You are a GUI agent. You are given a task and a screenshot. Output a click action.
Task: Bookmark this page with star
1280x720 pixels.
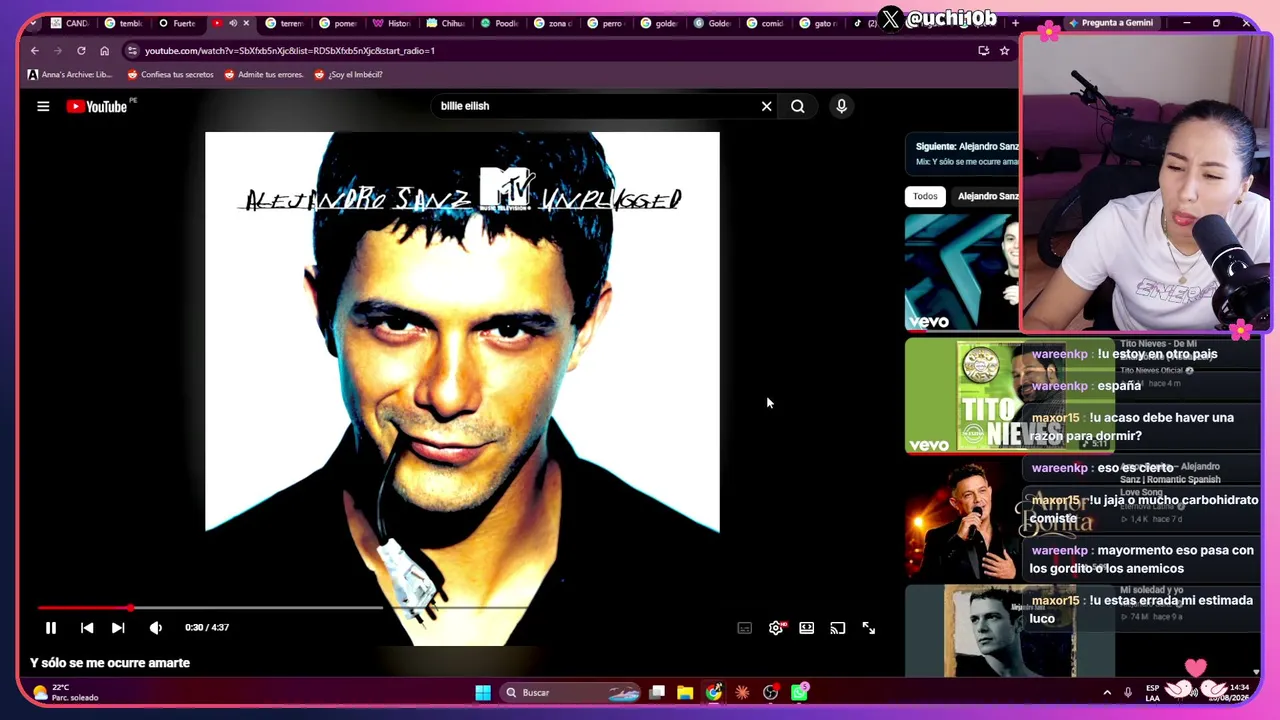click(1004, 50)
